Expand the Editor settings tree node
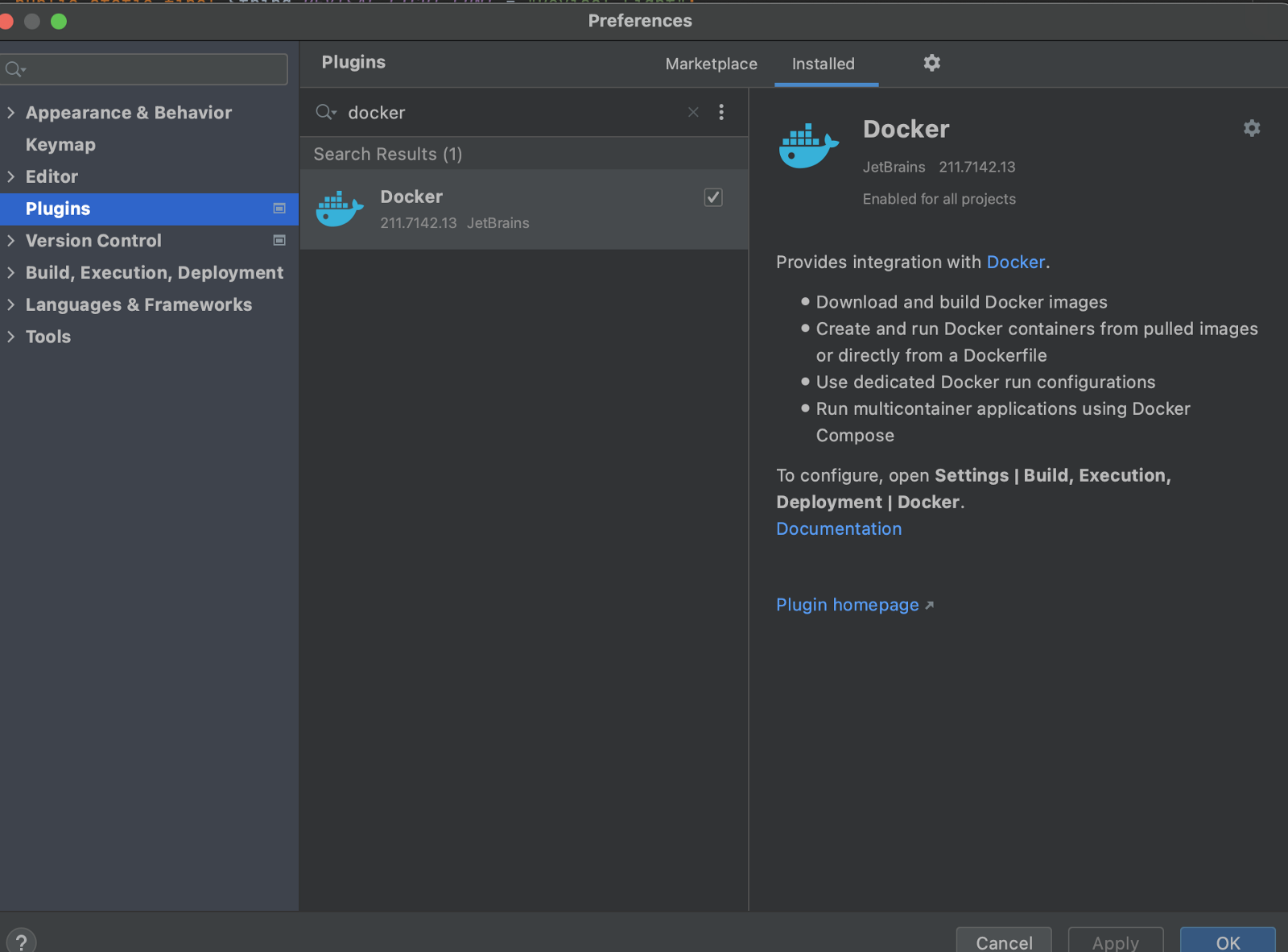 point(11,176)
